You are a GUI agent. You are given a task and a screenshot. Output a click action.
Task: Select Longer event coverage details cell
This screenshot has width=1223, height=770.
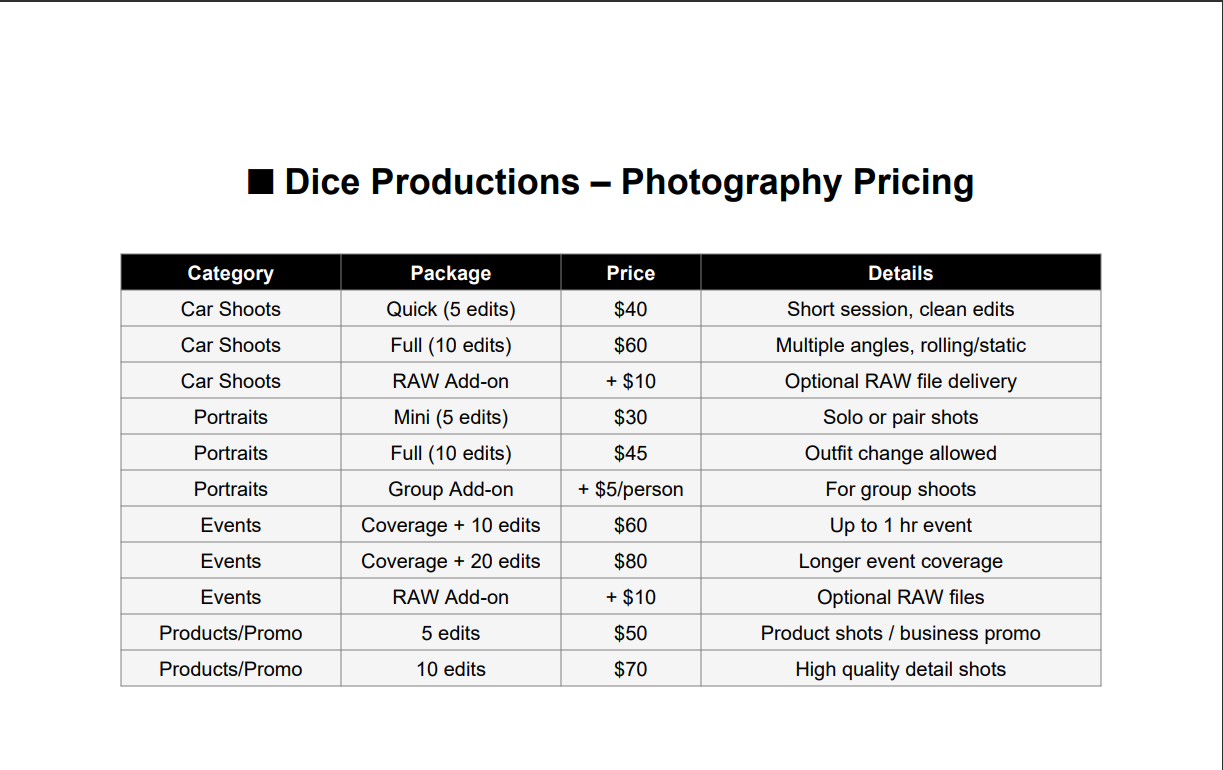[x=901, y=561]
